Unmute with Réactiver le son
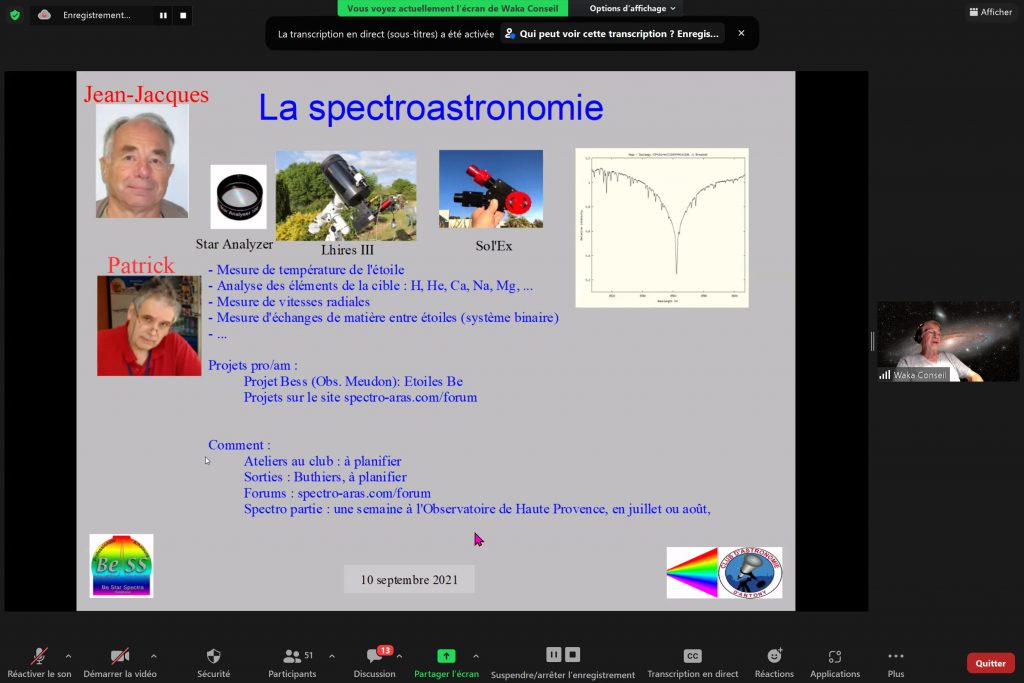Image resolution: width=1024 pixels, height=683 pixels. coord(39,663)
